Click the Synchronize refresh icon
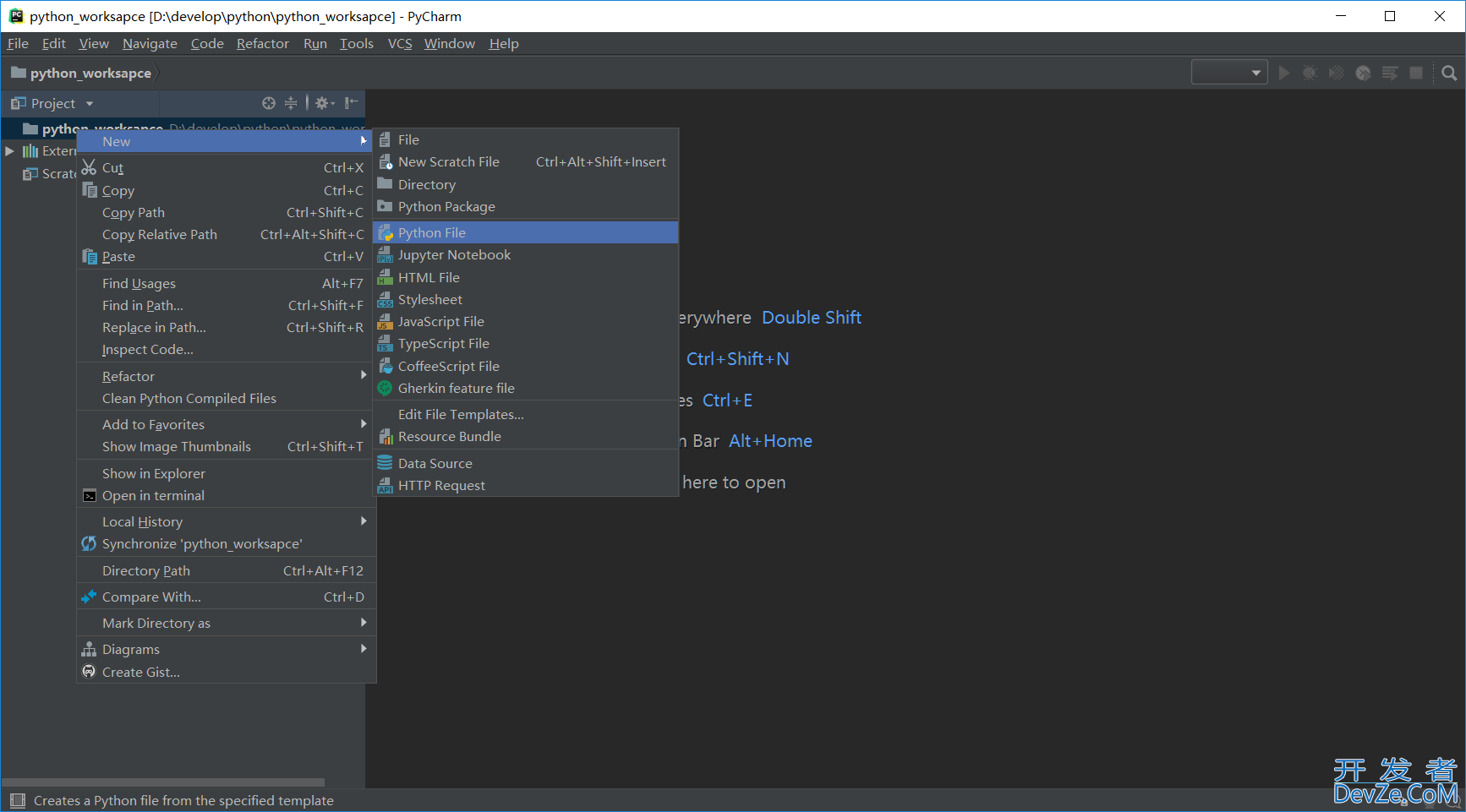Viewport: 1466px width, 812px height. (x=89, y=543)
